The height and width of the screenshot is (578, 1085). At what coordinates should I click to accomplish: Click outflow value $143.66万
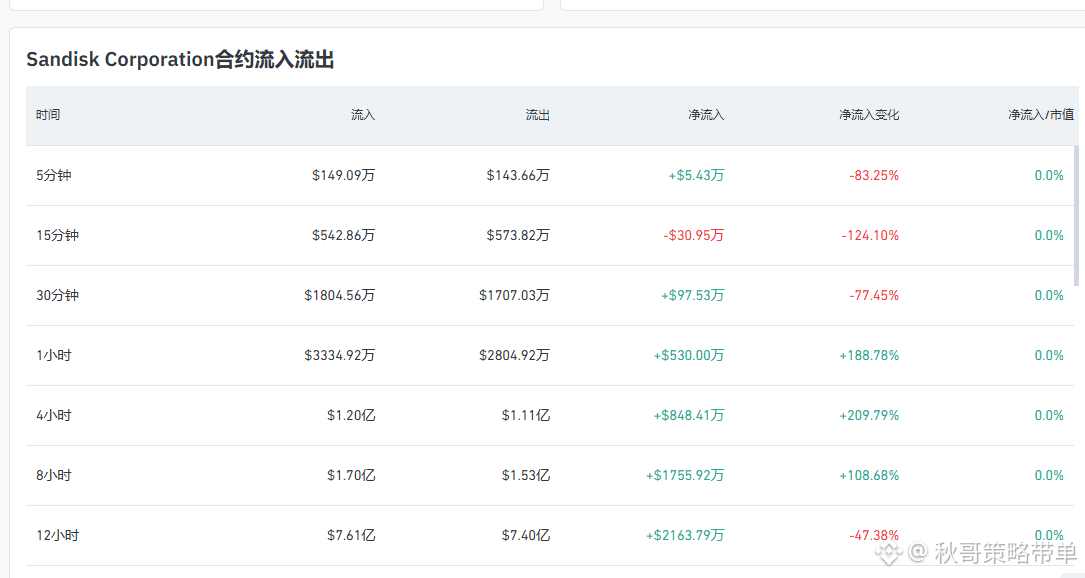coord(518,175)
